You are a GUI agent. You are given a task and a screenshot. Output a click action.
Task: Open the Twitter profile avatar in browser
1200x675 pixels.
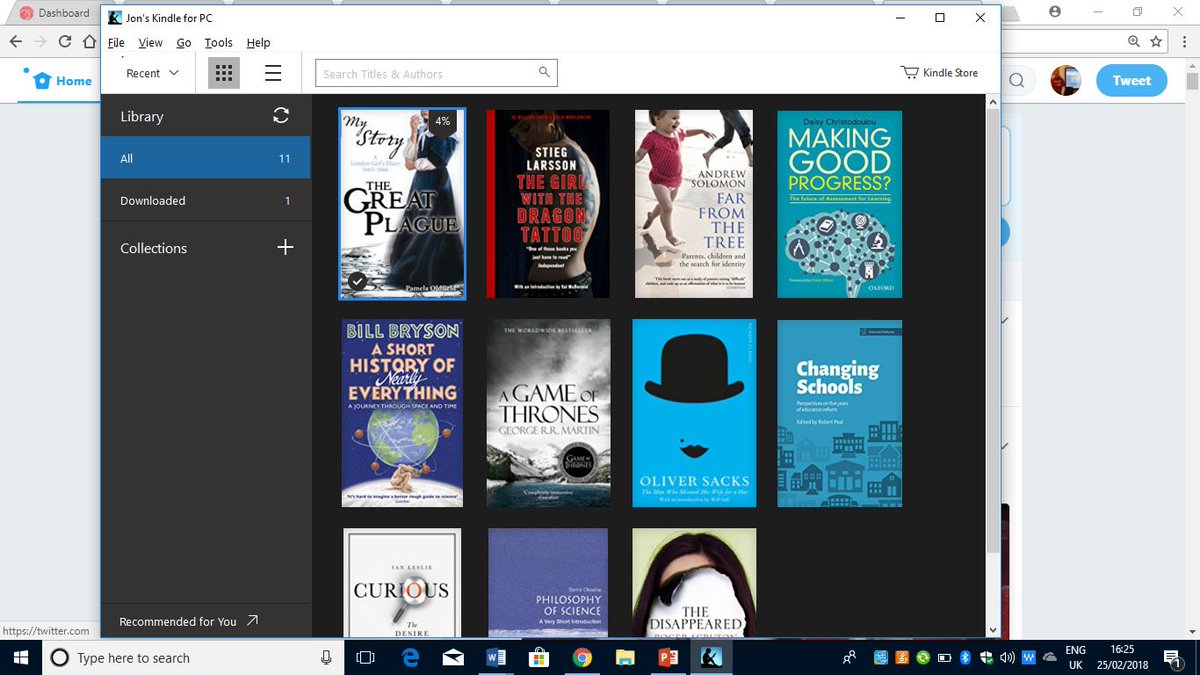click(x=1065, y=81)
